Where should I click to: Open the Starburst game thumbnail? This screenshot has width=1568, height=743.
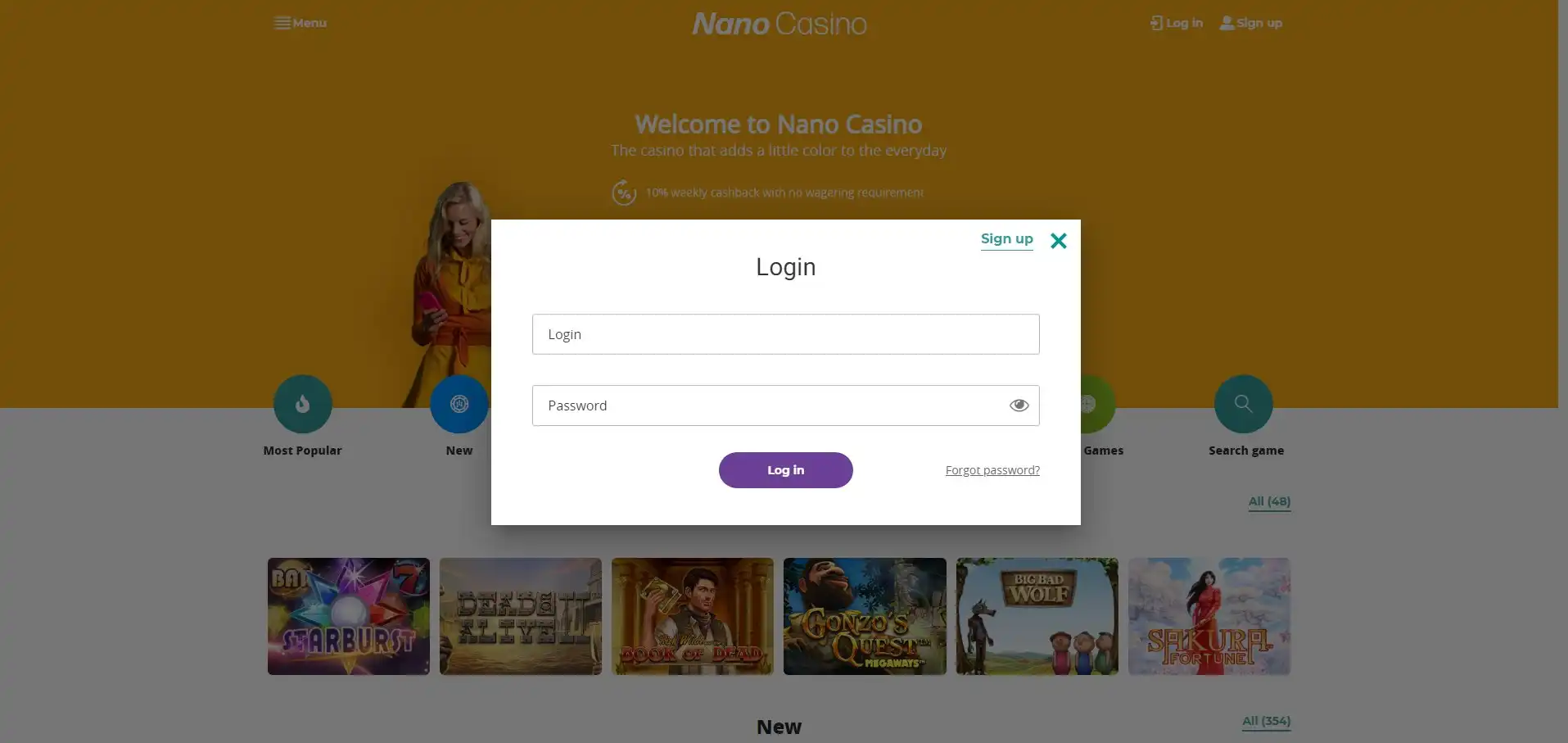pyautogui.click(x=349, y=617)
